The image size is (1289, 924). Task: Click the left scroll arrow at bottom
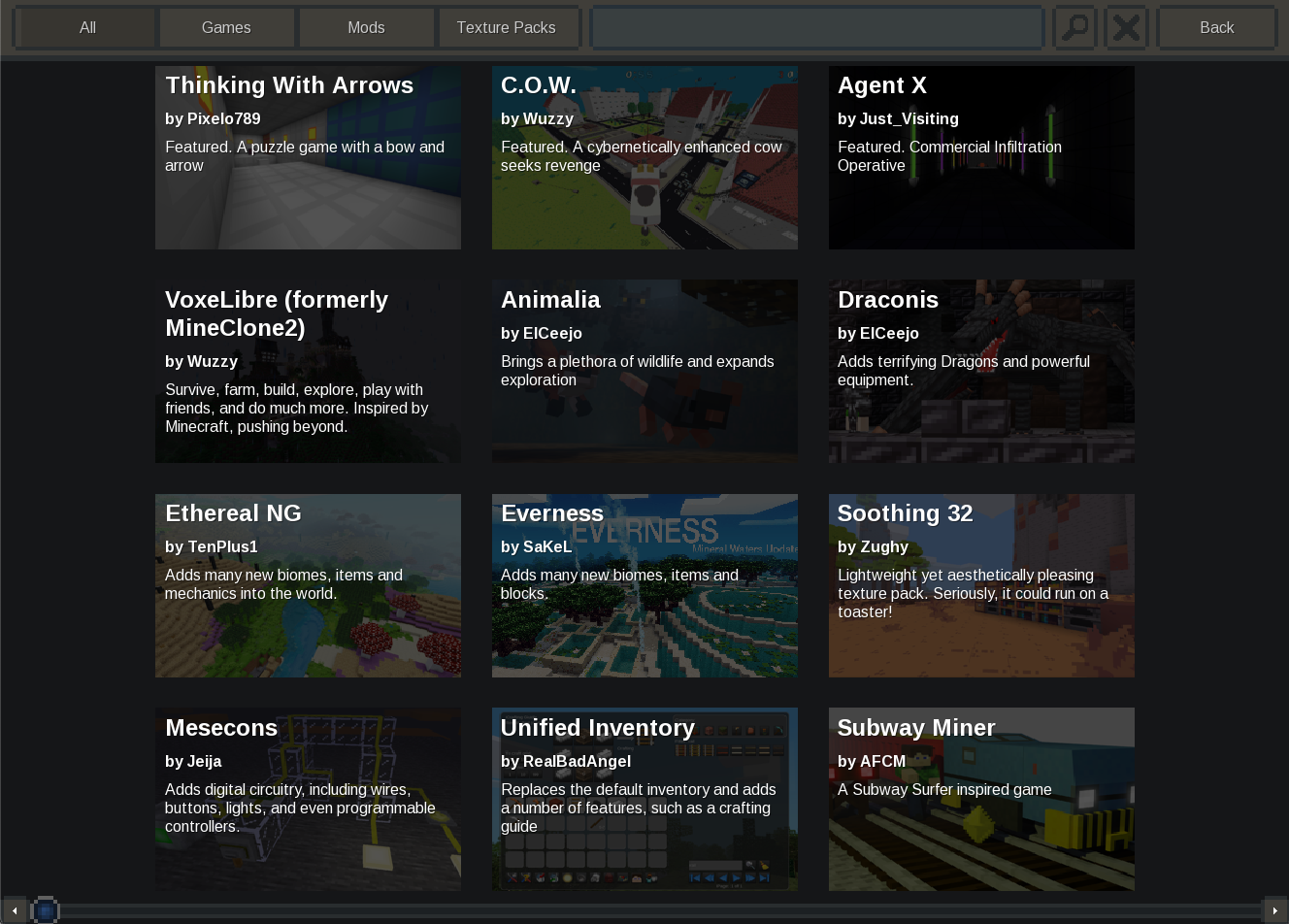[15, 910]
